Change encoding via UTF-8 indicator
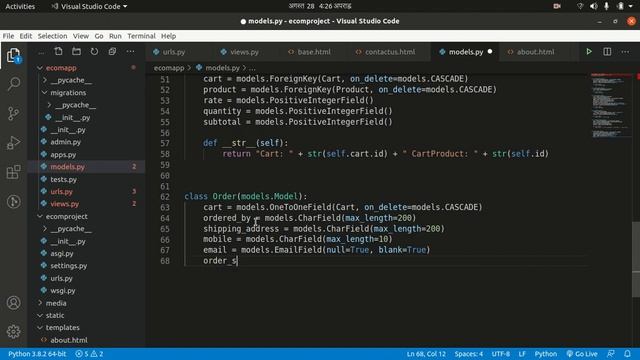This screenshot has width=640, height=360. [500, 353]
